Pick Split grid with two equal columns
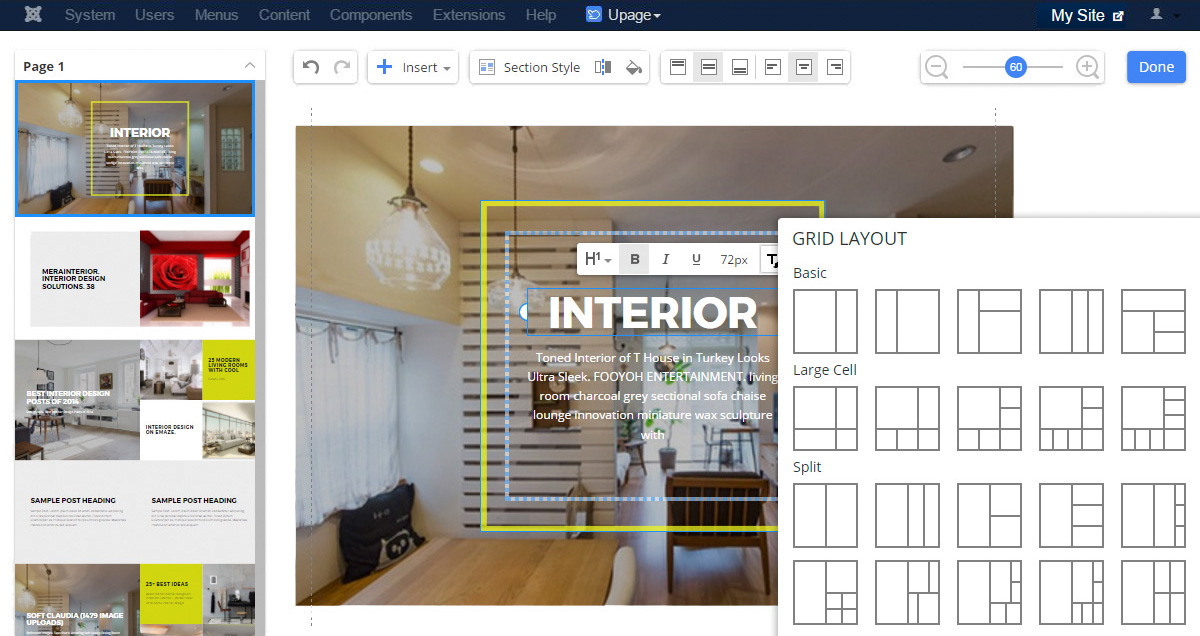The image size is (1200, 636). point(826,516)
